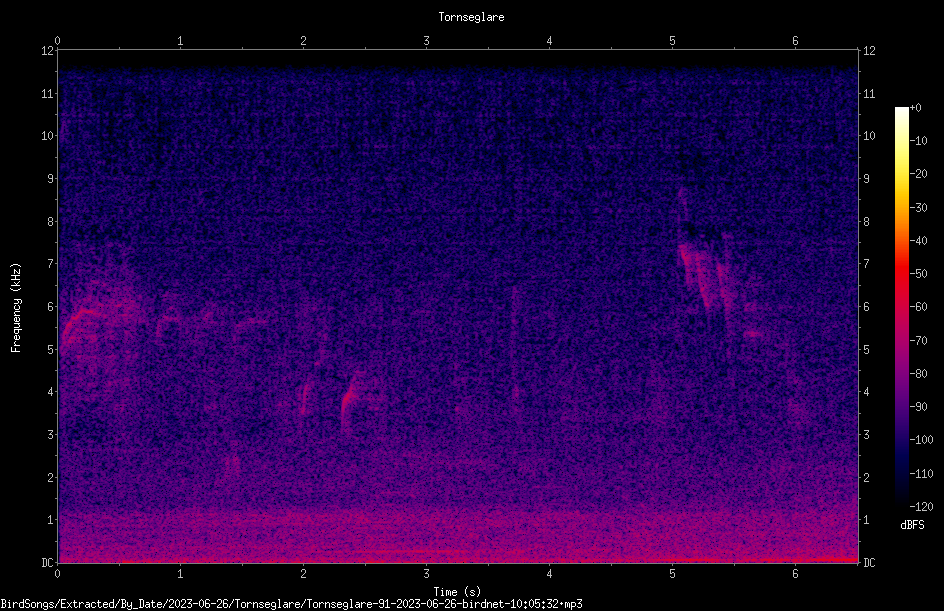Click the +0 value on the color scale
944x611 pixels.
pos(915,108)
